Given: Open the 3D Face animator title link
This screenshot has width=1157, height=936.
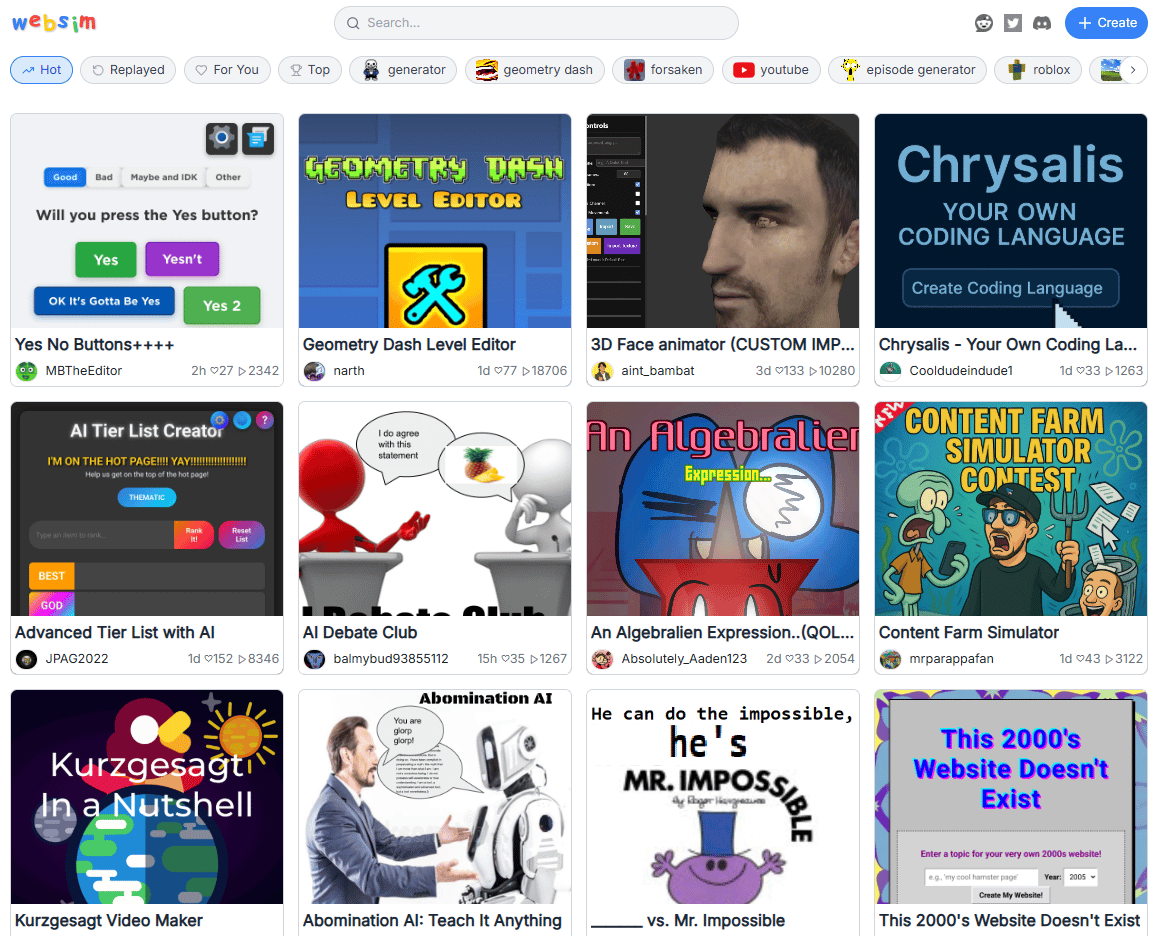Looking at the screenshot, I should (722, 345).
